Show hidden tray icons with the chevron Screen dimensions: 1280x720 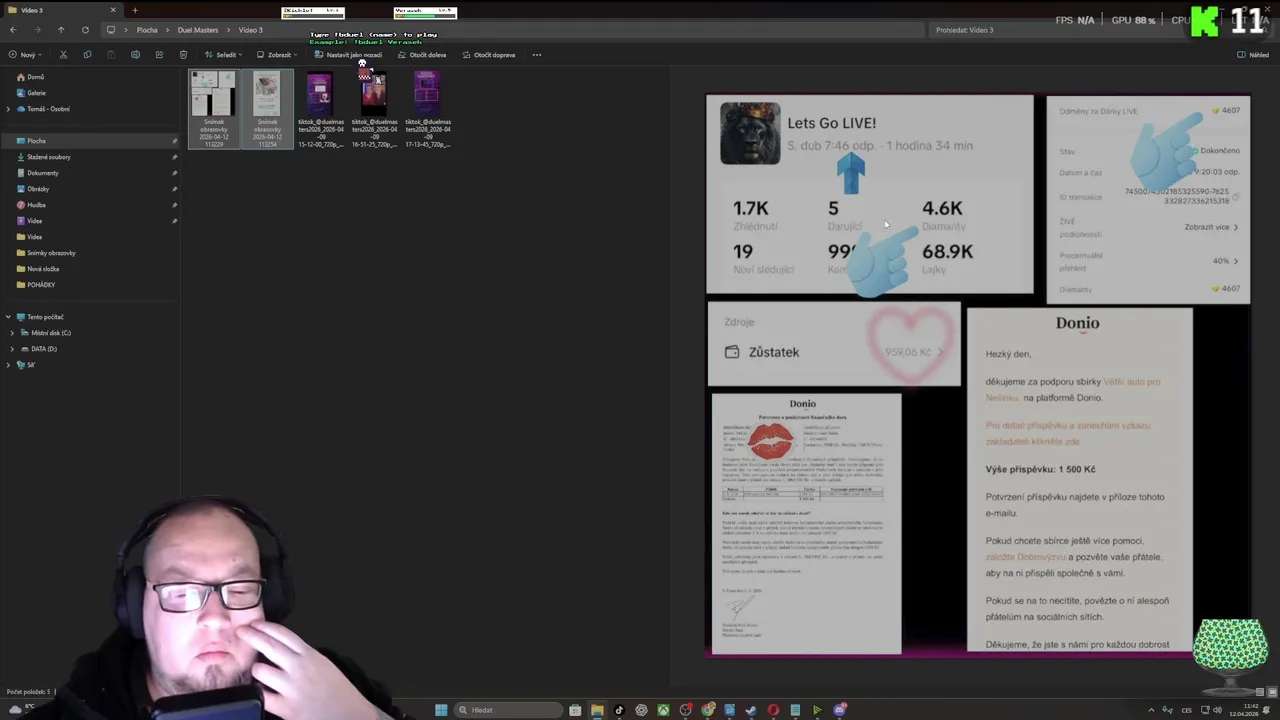pos(1151,710)
